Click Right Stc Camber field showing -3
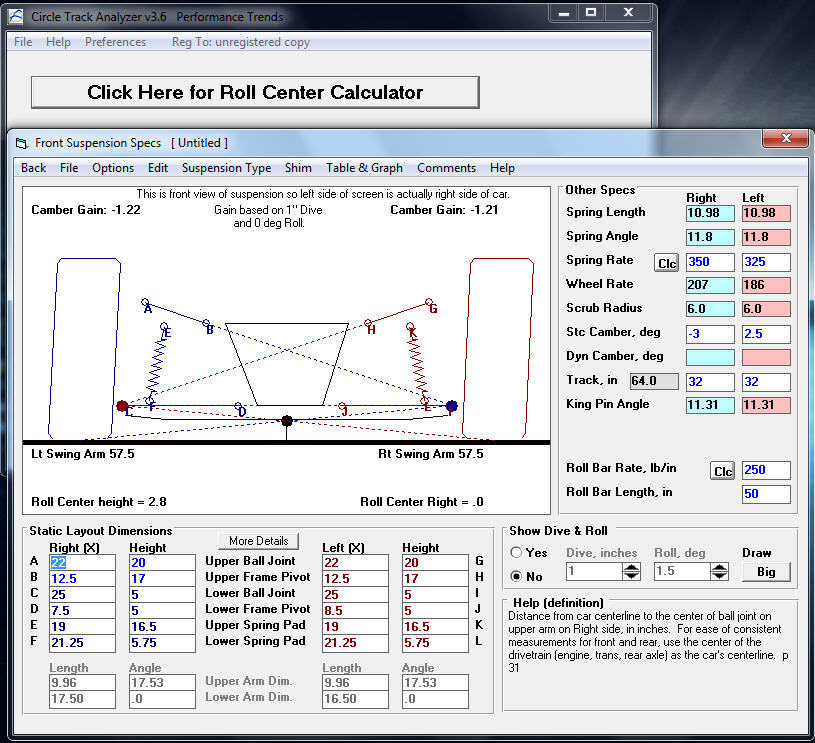This screenshot has width=815, height=743. pos(710,334)
